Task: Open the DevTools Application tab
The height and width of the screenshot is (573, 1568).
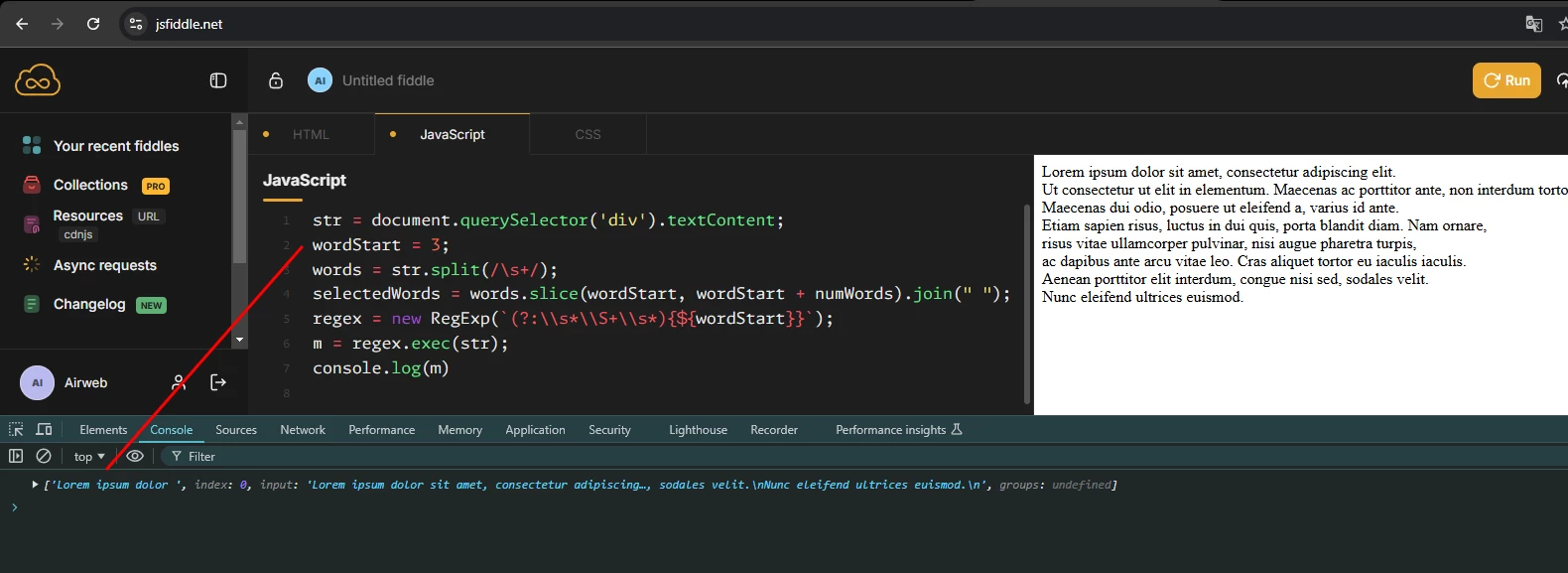Action: click(x=535, y=430)
